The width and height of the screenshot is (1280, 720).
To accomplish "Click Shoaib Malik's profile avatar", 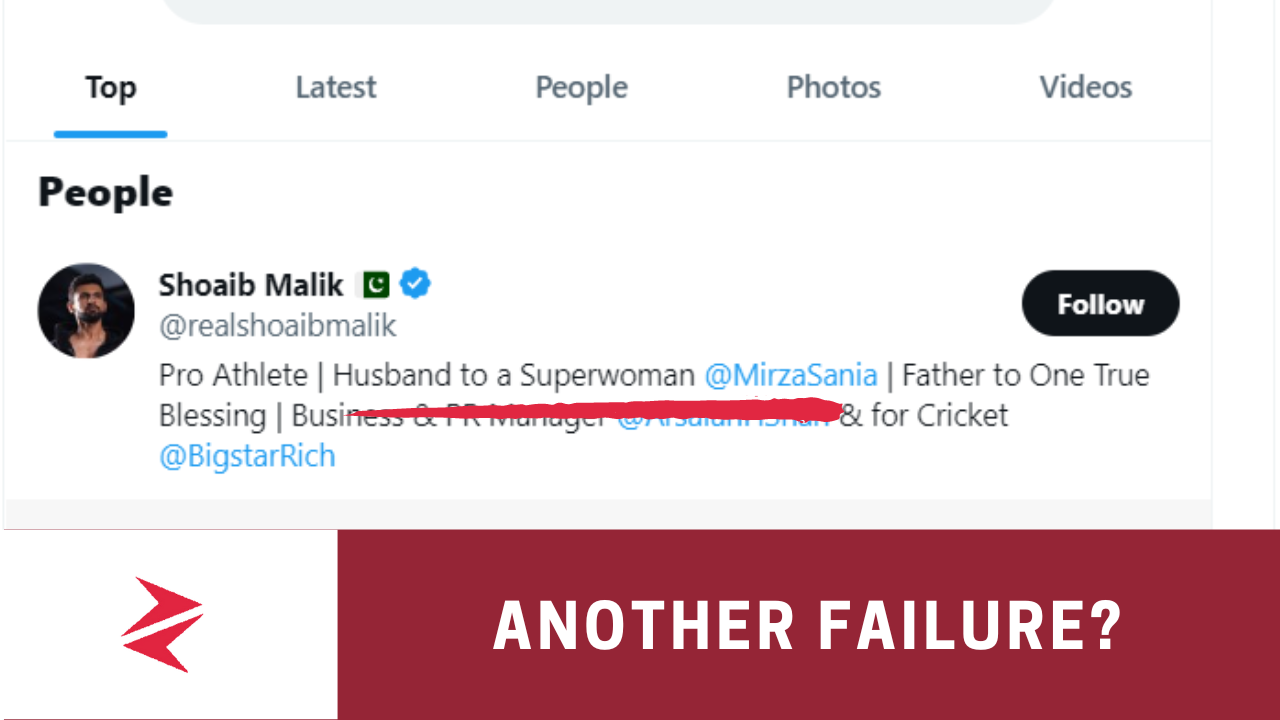I will [86, 311].
